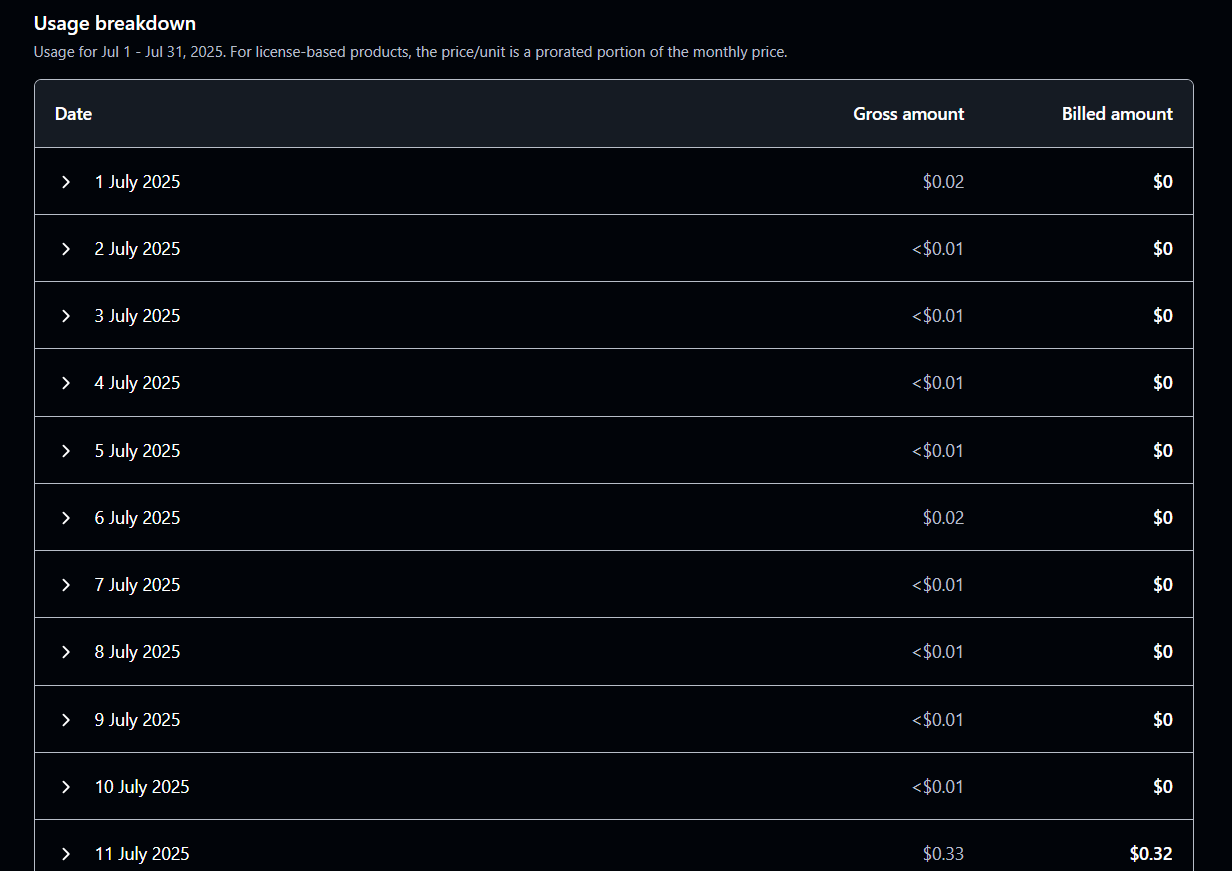Select the 6 July 2025 date label
Image resolution: width=1232 pixels, height=871 pixels.
point(138,518)
